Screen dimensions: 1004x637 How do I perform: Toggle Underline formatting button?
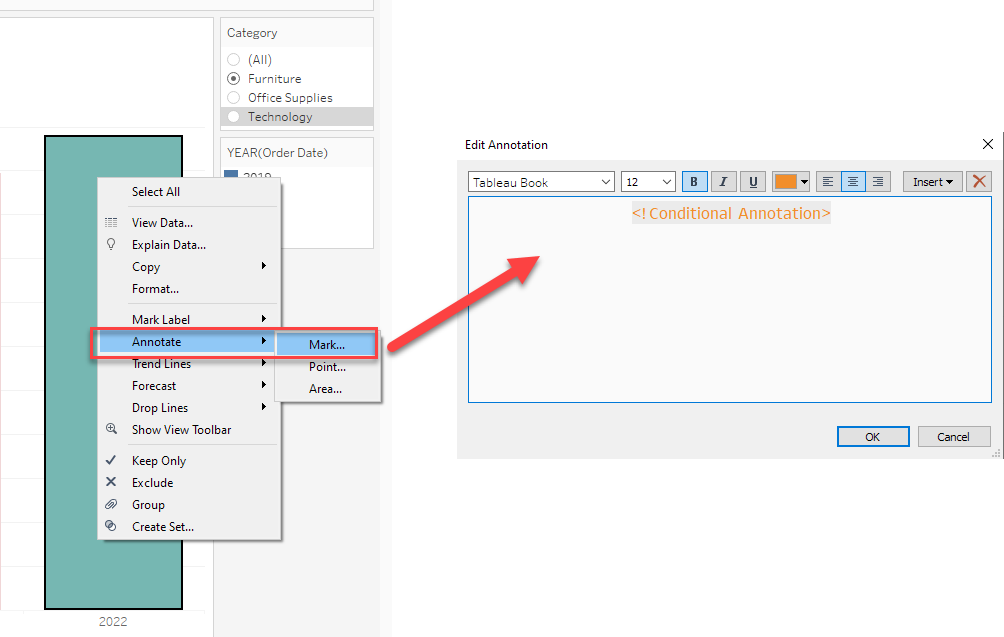point(753,182)
